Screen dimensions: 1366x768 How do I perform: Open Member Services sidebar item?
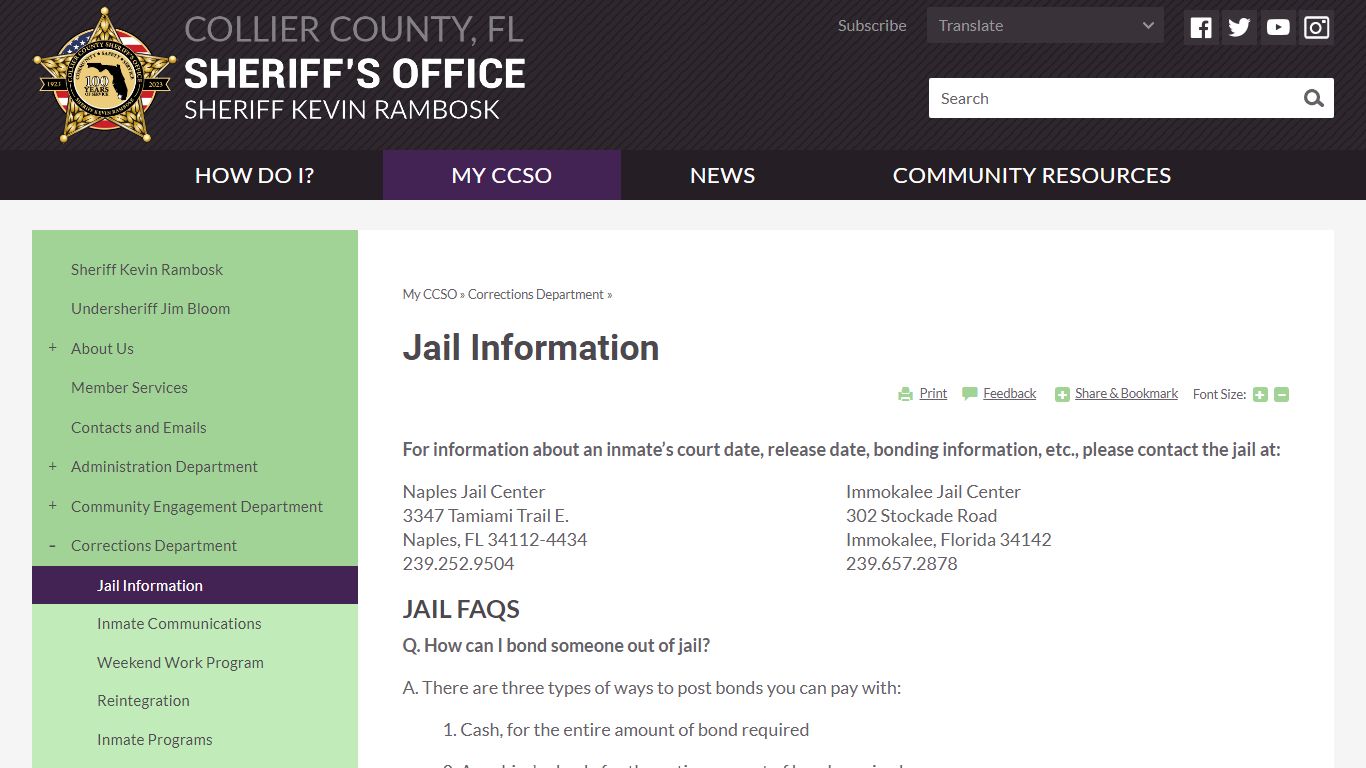(x=129, y=387)
